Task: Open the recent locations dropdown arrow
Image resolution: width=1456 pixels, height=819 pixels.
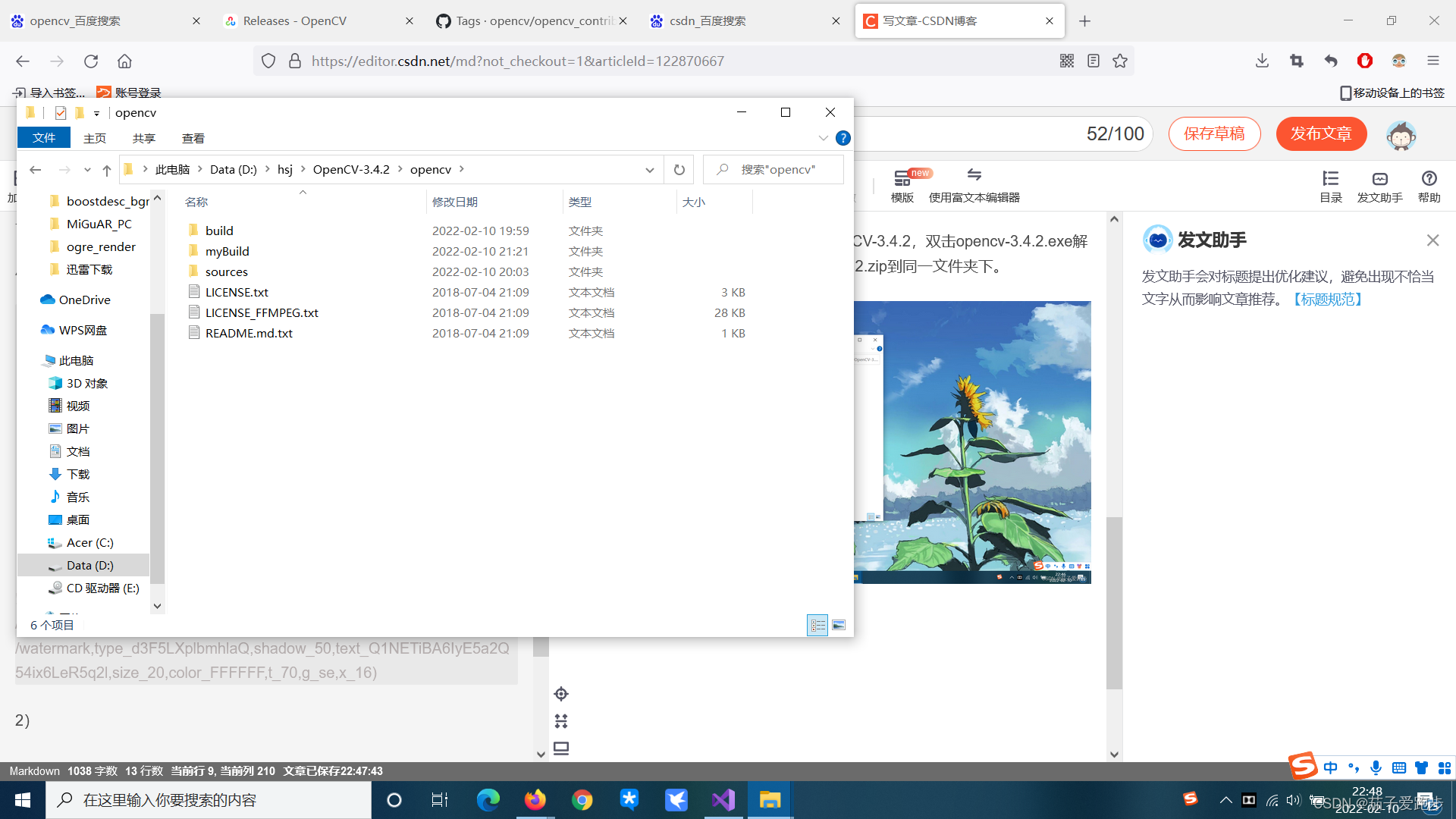Action: pyautogui.click(x=87, y=170)
